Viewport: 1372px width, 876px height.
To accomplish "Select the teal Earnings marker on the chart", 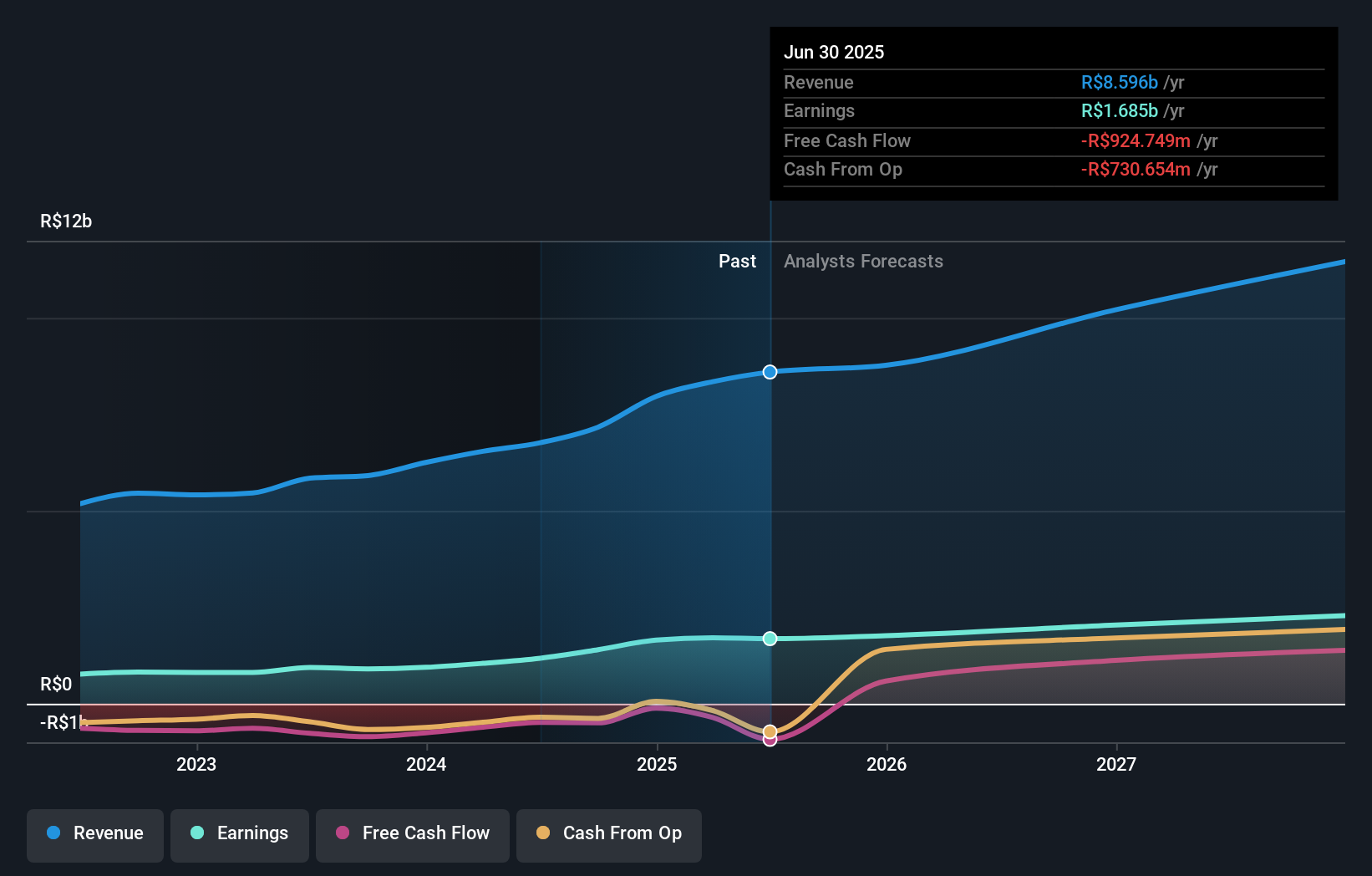I will 770,639.
